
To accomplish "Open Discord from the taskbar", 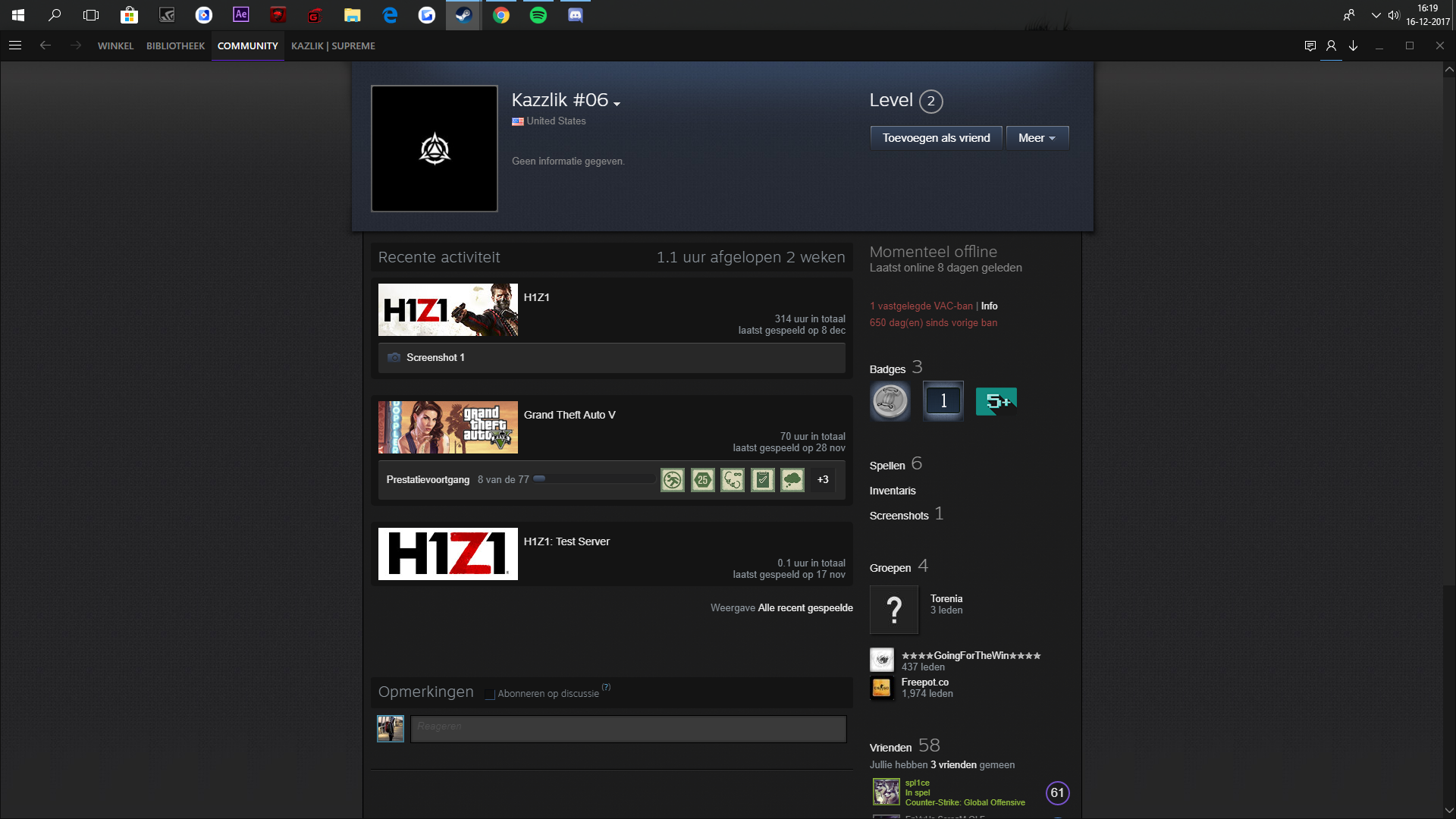I will 576,15.
